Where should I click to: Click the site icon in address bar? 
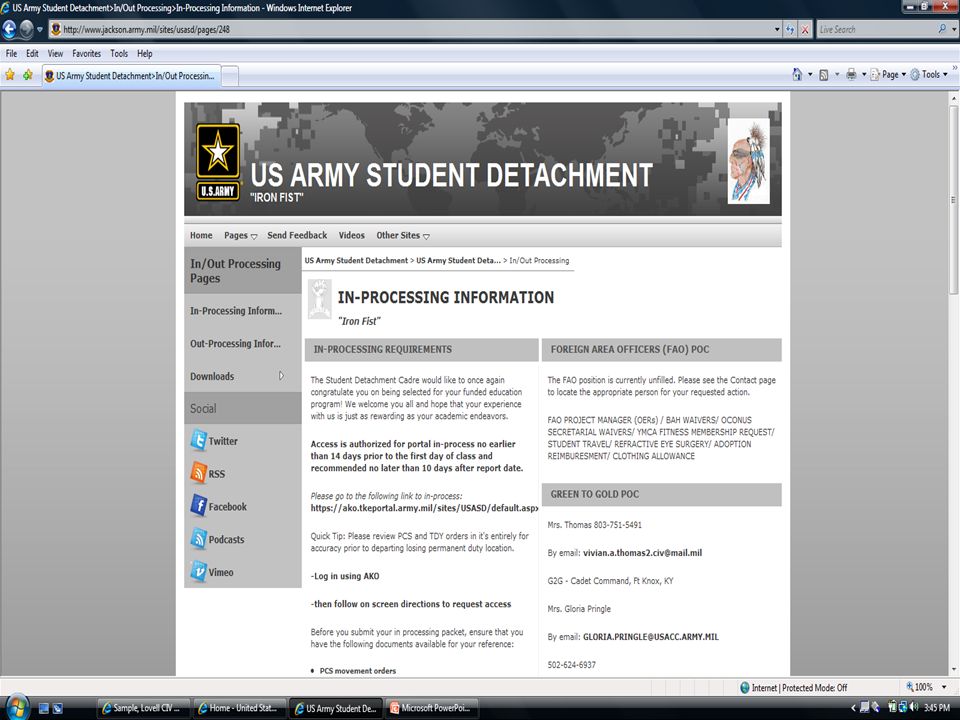[x=56, y=29]
